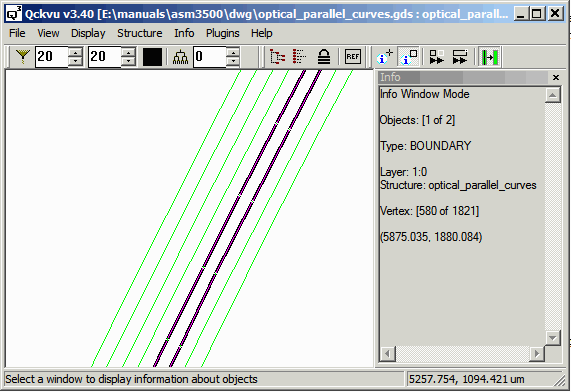Open the Plugins menu
Screen dimensions: 571x392
[223, 33]
